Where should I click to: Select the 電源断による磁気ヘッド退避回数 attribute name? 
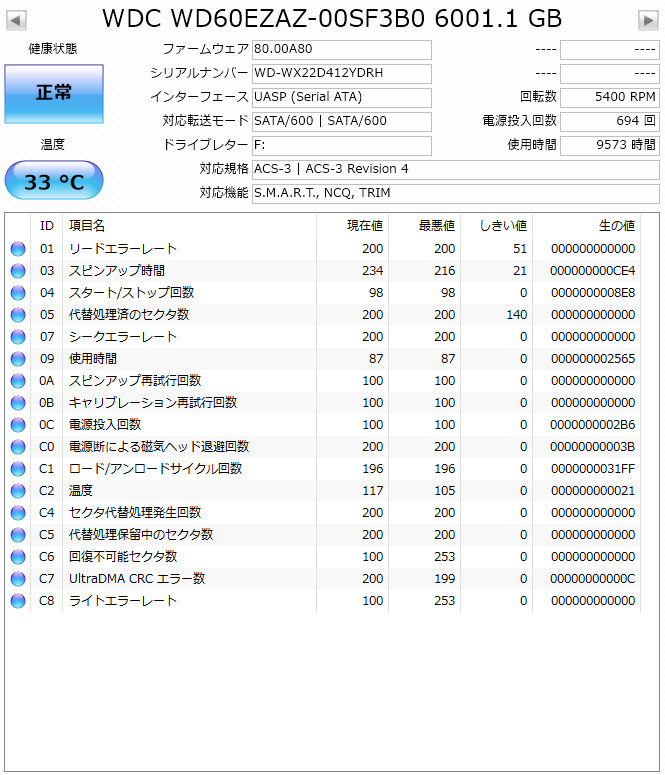point(159,447)
